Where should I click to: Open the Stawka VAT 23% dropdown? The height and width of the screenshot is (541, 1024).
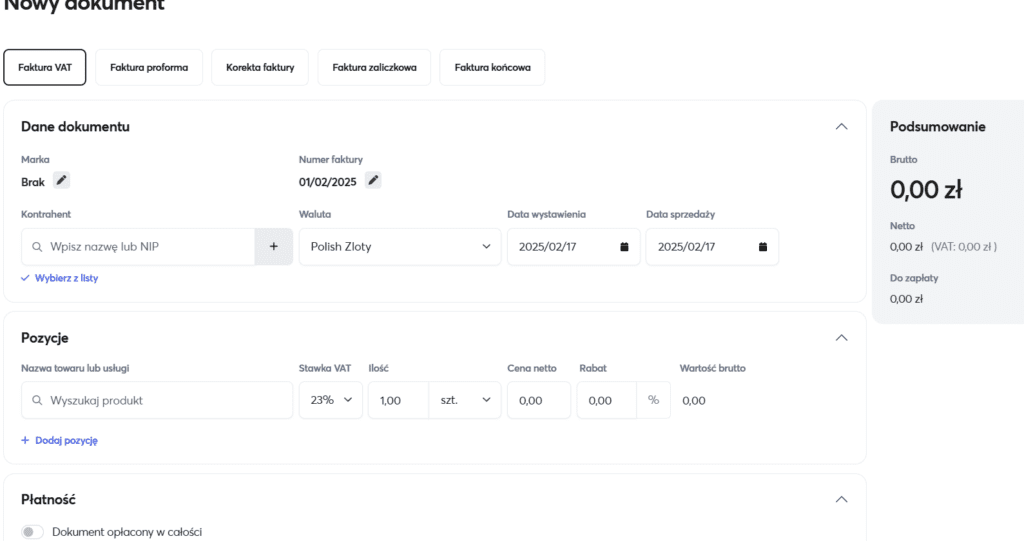331,400
